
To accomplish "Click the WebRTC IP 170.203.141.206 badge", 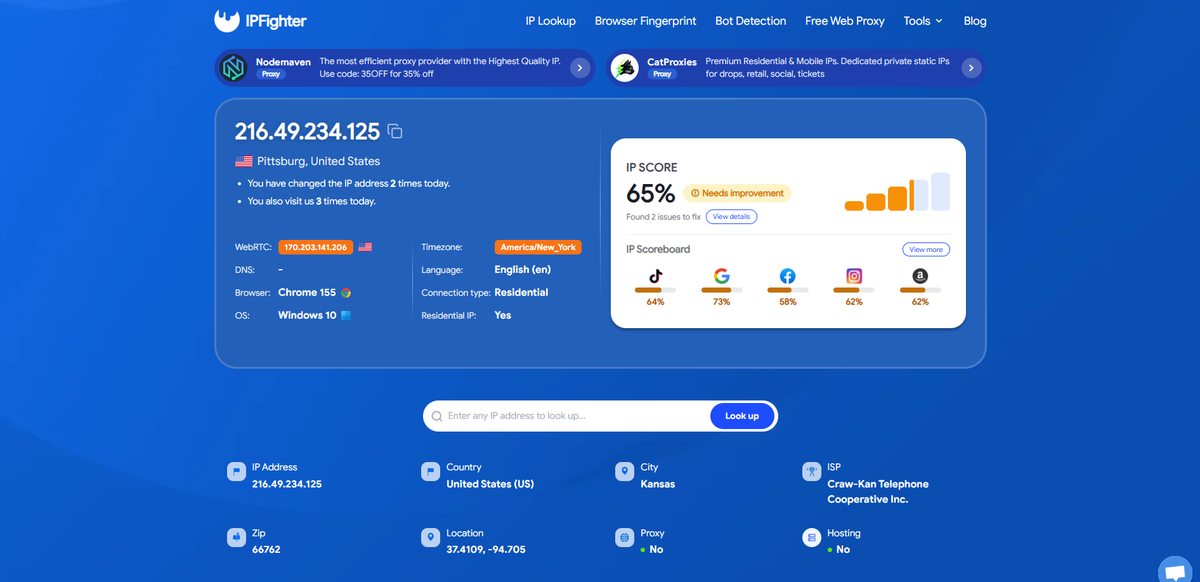I will pyautogui.click(x=316, y=247).
